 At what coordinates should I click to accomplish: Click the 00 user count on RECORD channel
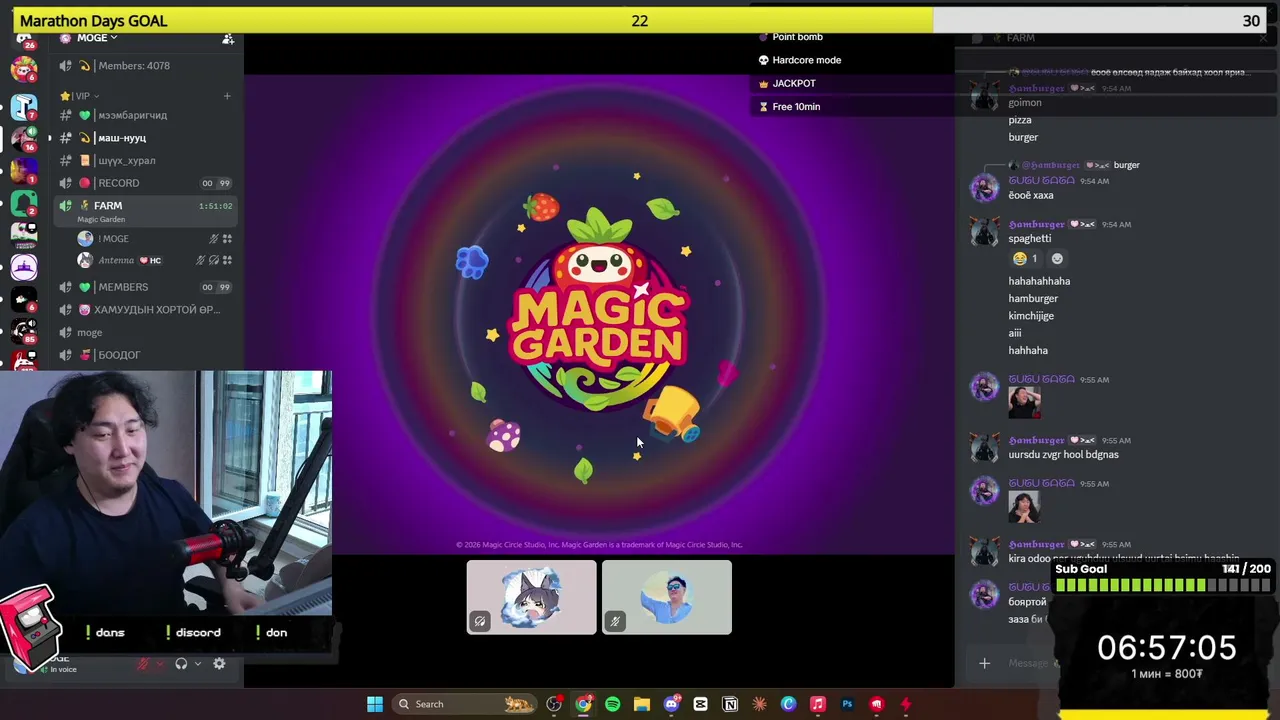207,183
